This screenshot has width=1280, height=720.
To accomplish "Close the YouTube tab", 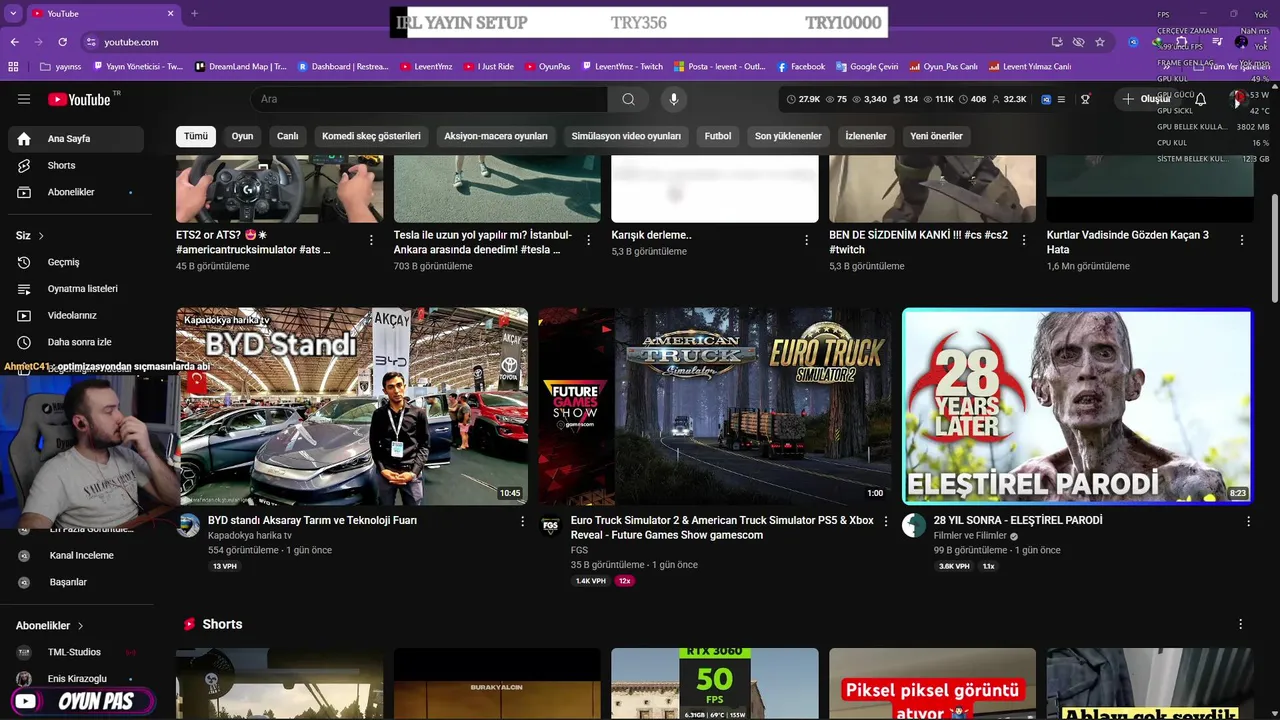I will [x=170, y=13].
